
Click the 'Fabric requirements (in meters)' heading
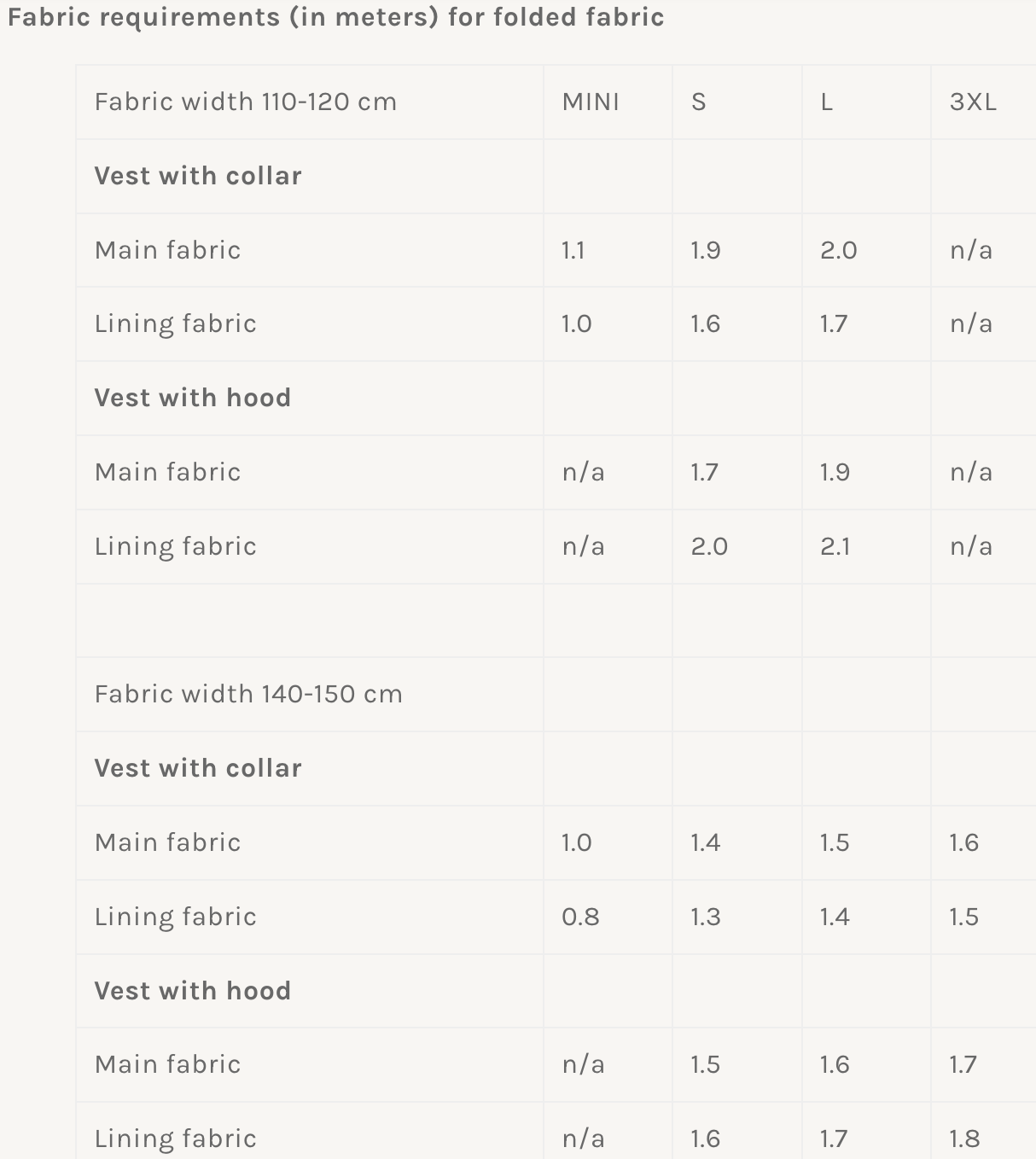point(335,17)
